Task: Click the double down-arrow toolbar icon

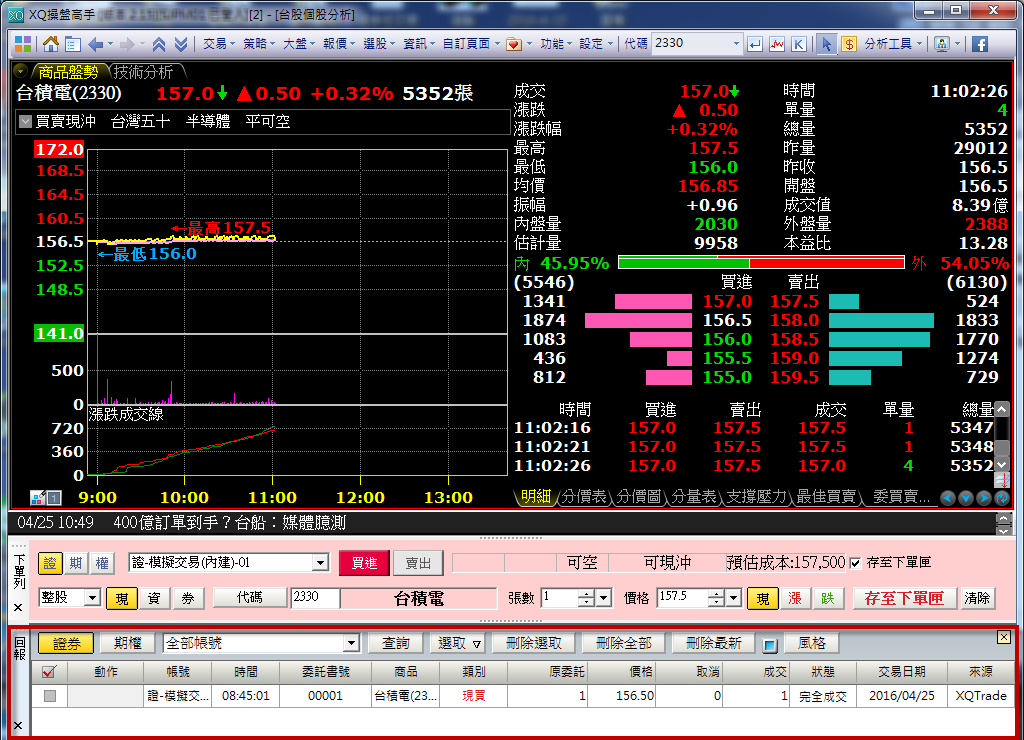Action: pyautogui.click(x=180, y=44)
